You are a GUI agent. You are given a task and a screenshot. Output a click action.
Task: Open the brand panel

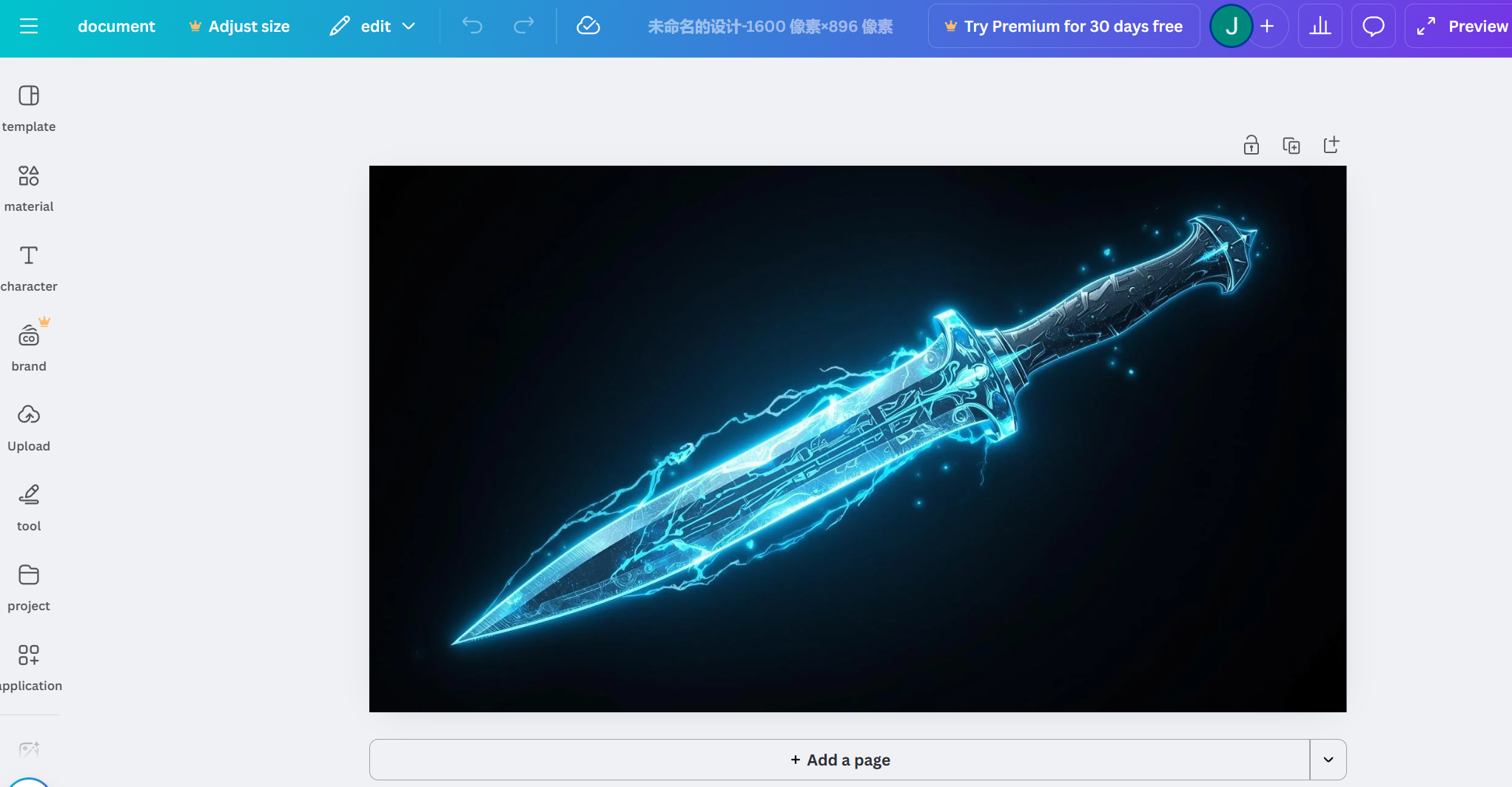click(x=29, y=347)
